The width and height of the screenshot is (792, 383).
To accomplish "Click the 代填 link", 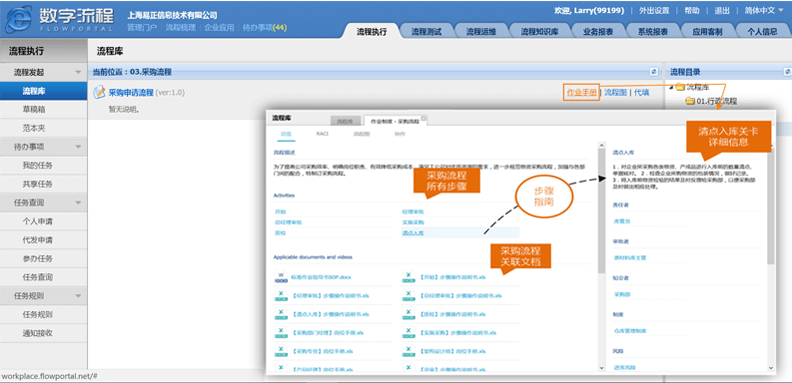I will point(641,92).
